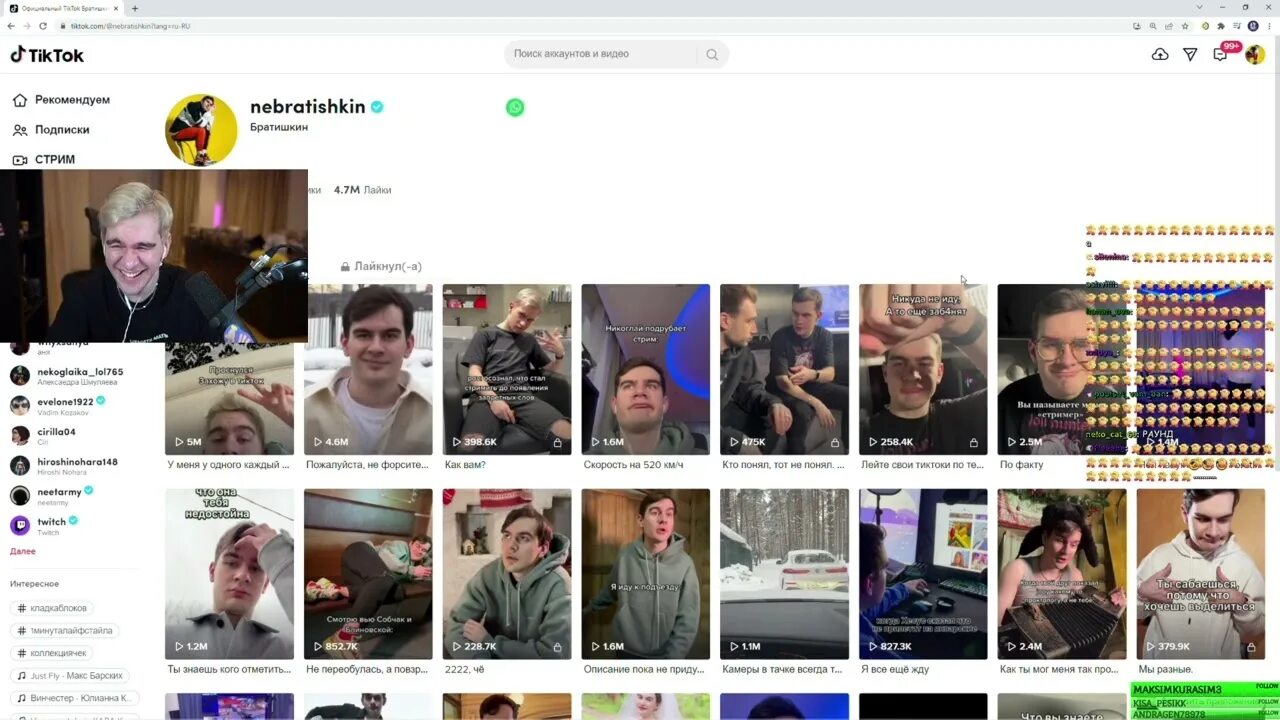Open the upload video cloud icon
Screen dimensions: 1280x720
(1160, 54)
